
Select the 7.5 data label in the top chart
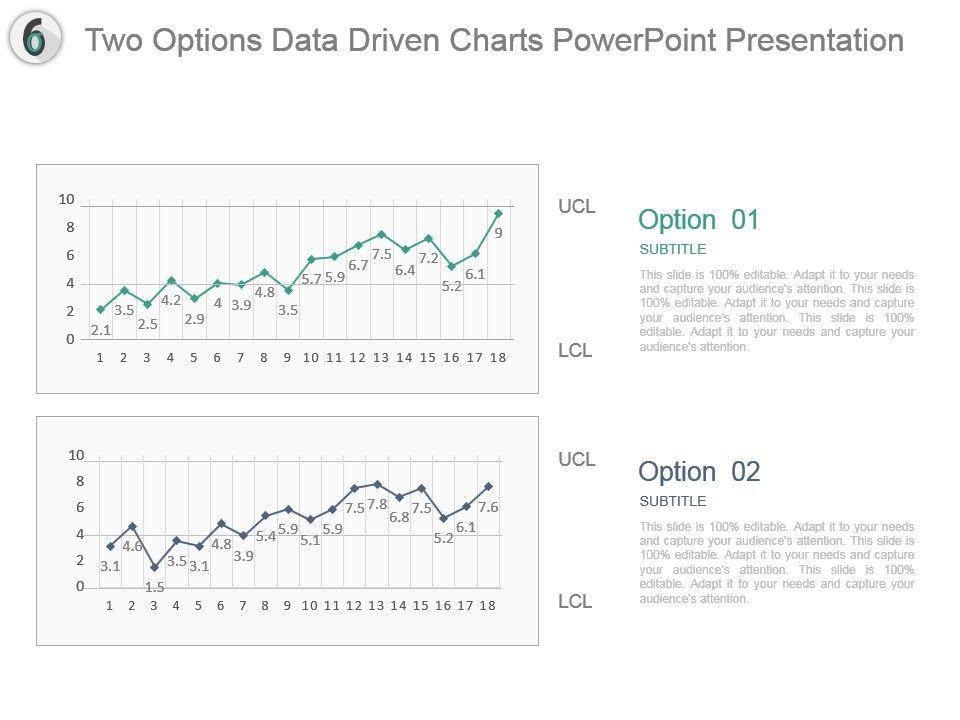click(x=381, y=254)
